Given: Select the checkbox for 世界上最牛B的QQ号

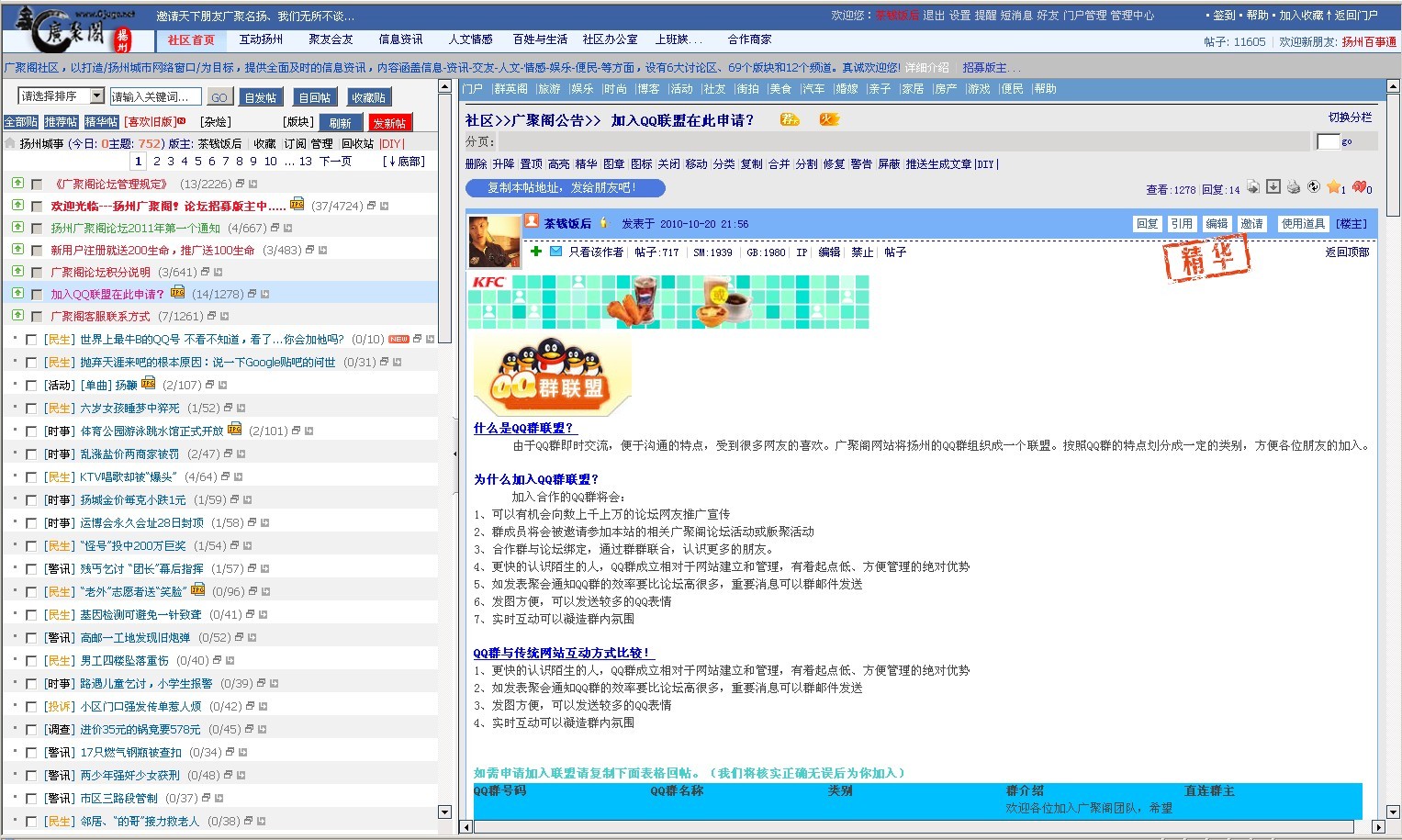Looking at the screenshot, I should pyautogui.click(x=31, y=340).
